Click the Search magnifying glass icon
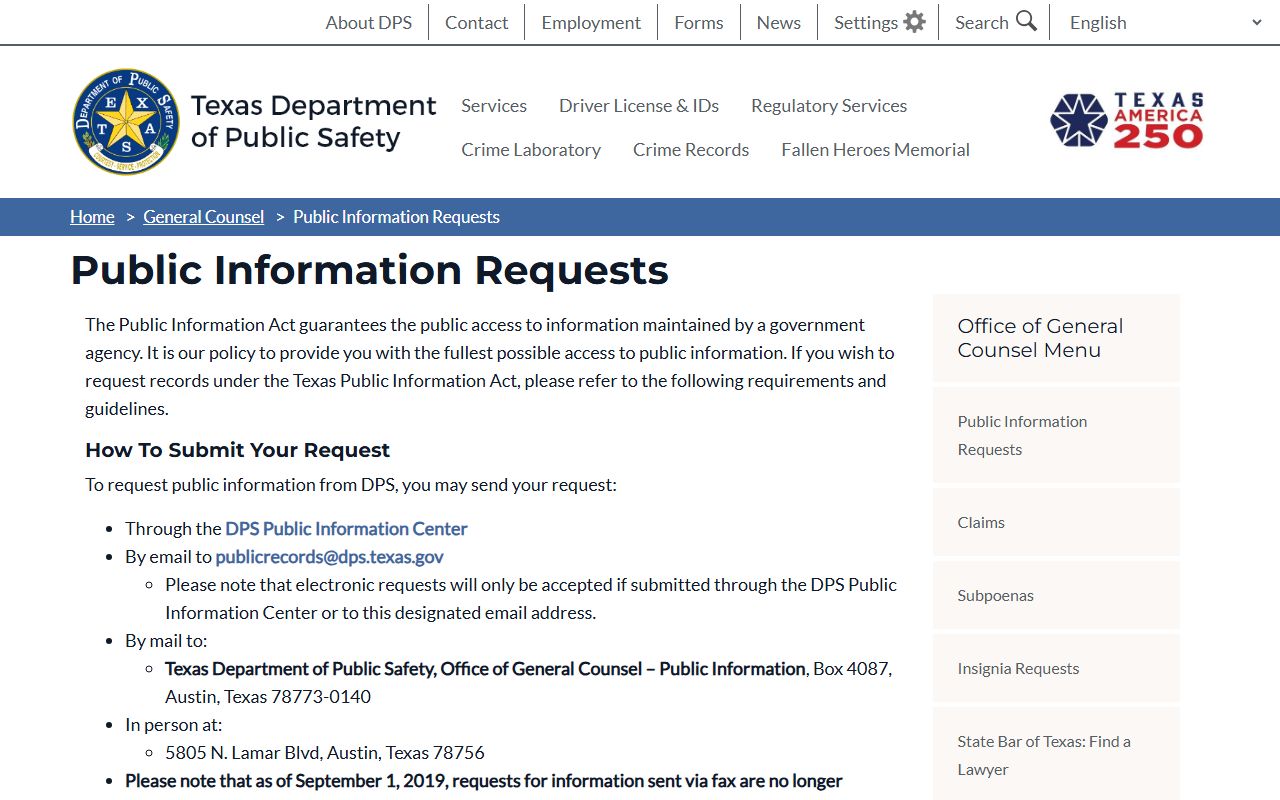 point(1027,21)
